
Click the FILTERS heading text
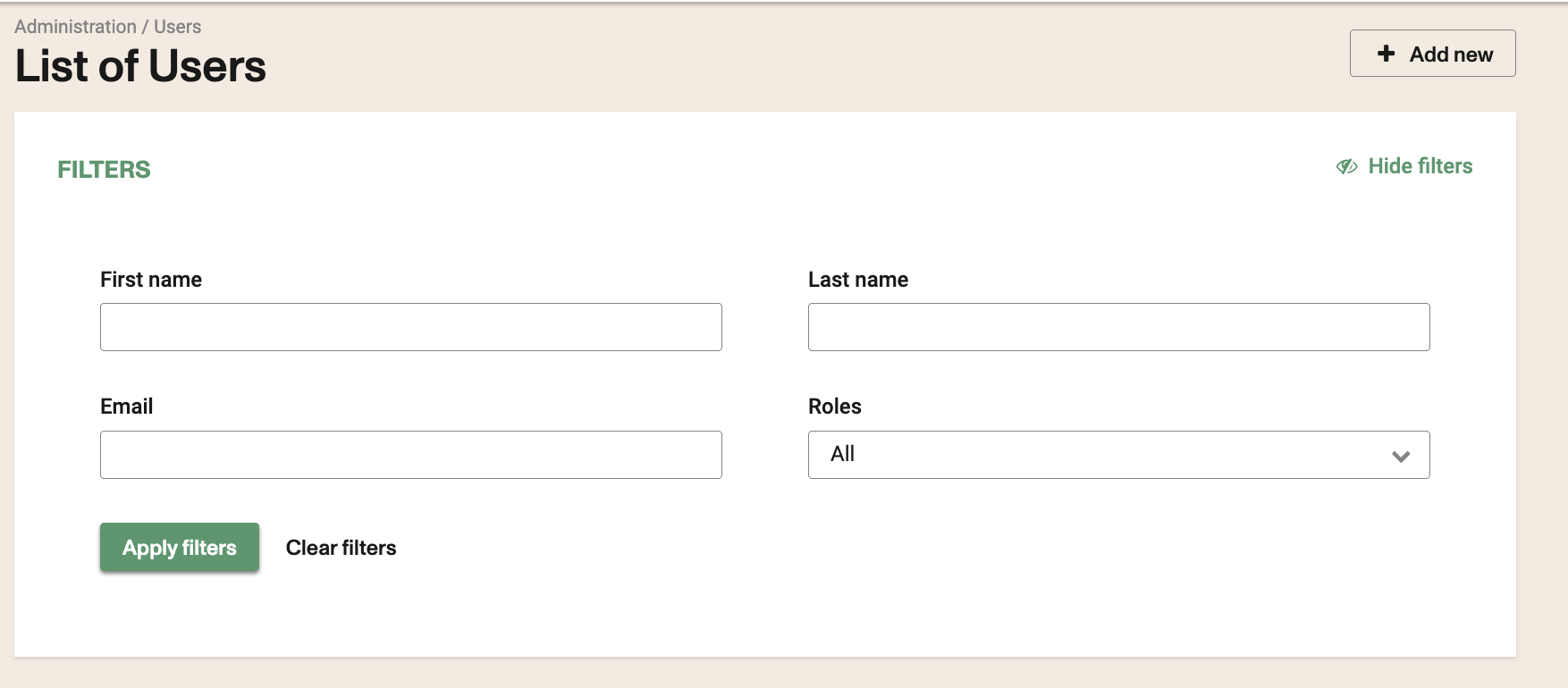pyautogui.click(x=104, y=170)
